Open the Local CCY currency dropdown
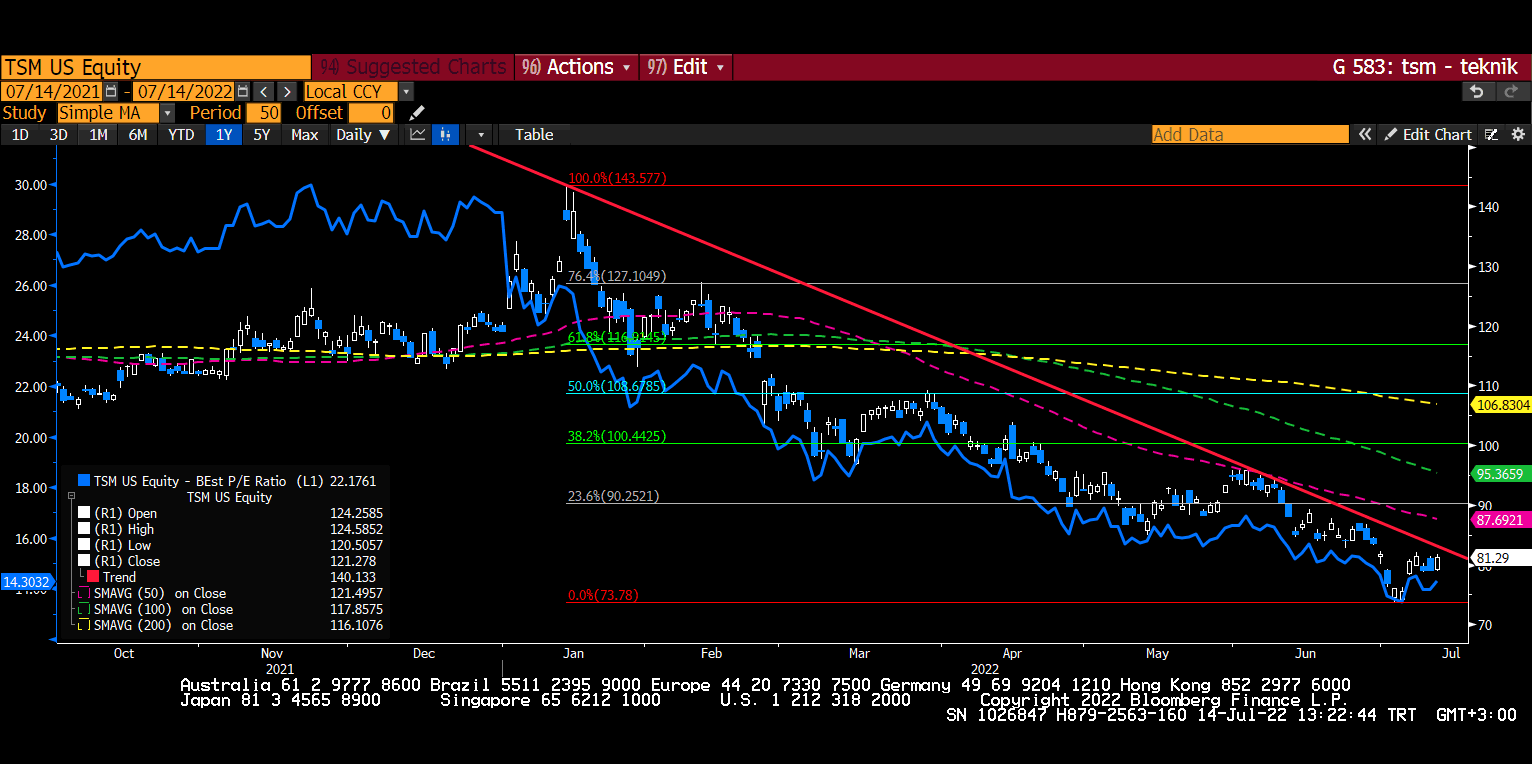This screenshot has width=1532, height=764. pos(405,91)
